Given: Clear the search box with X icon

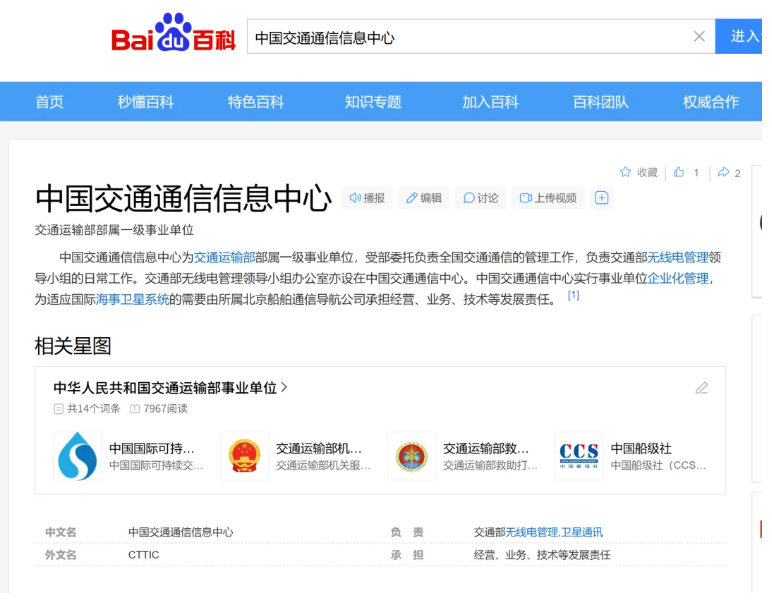Looking at the screenshot, I should (x=699, y=36).
